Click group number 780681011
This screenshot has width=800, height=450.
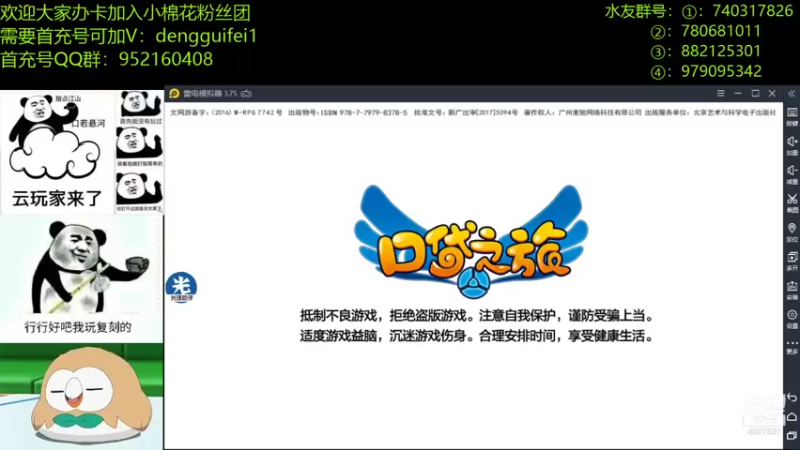[x=721, y=31]
